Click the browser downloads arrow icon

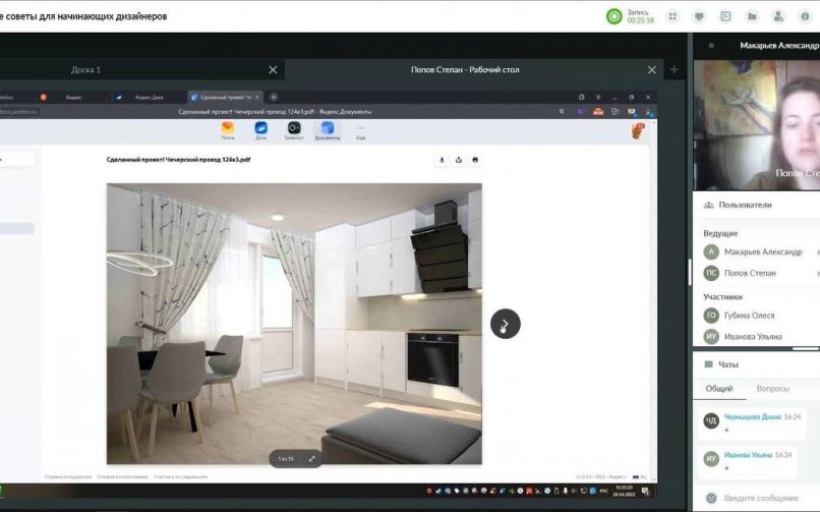click(x=649, y=111)
